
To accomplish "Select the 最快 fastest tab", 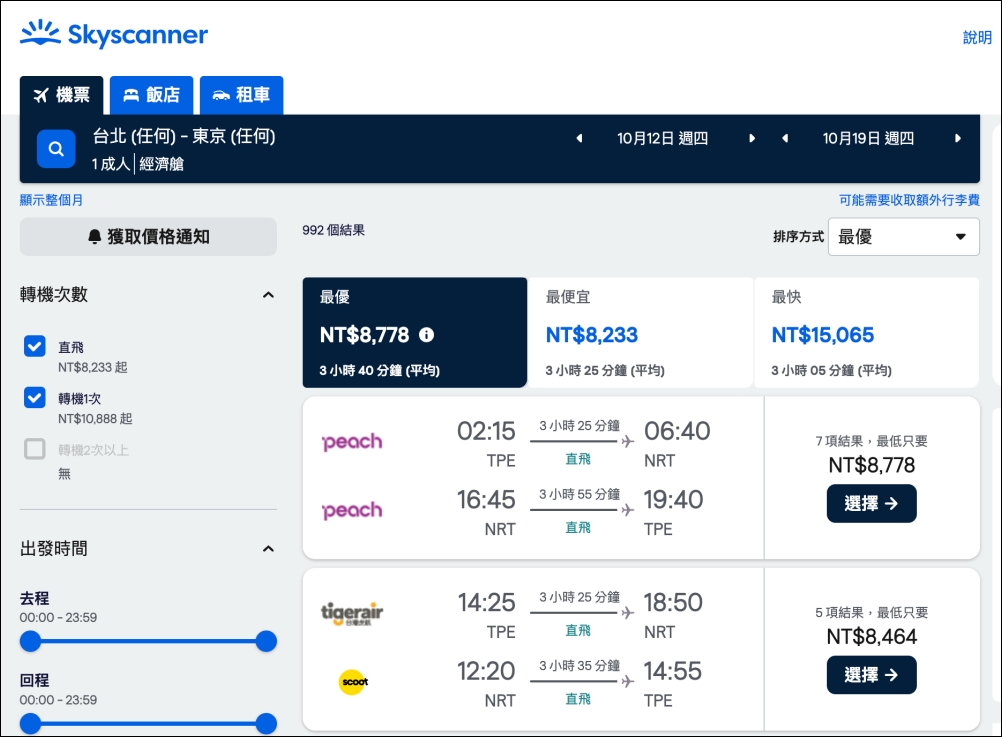I will click(x=867, y=332).
